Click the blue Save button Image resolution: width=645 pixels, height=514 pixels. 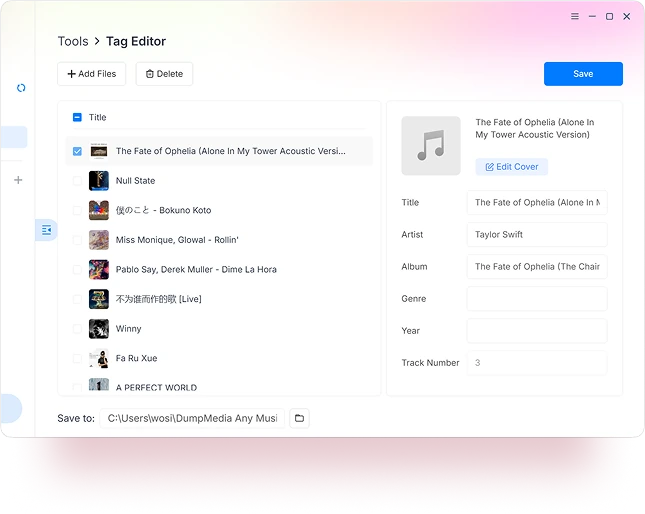pyautogui.click(x=583, y=74)
